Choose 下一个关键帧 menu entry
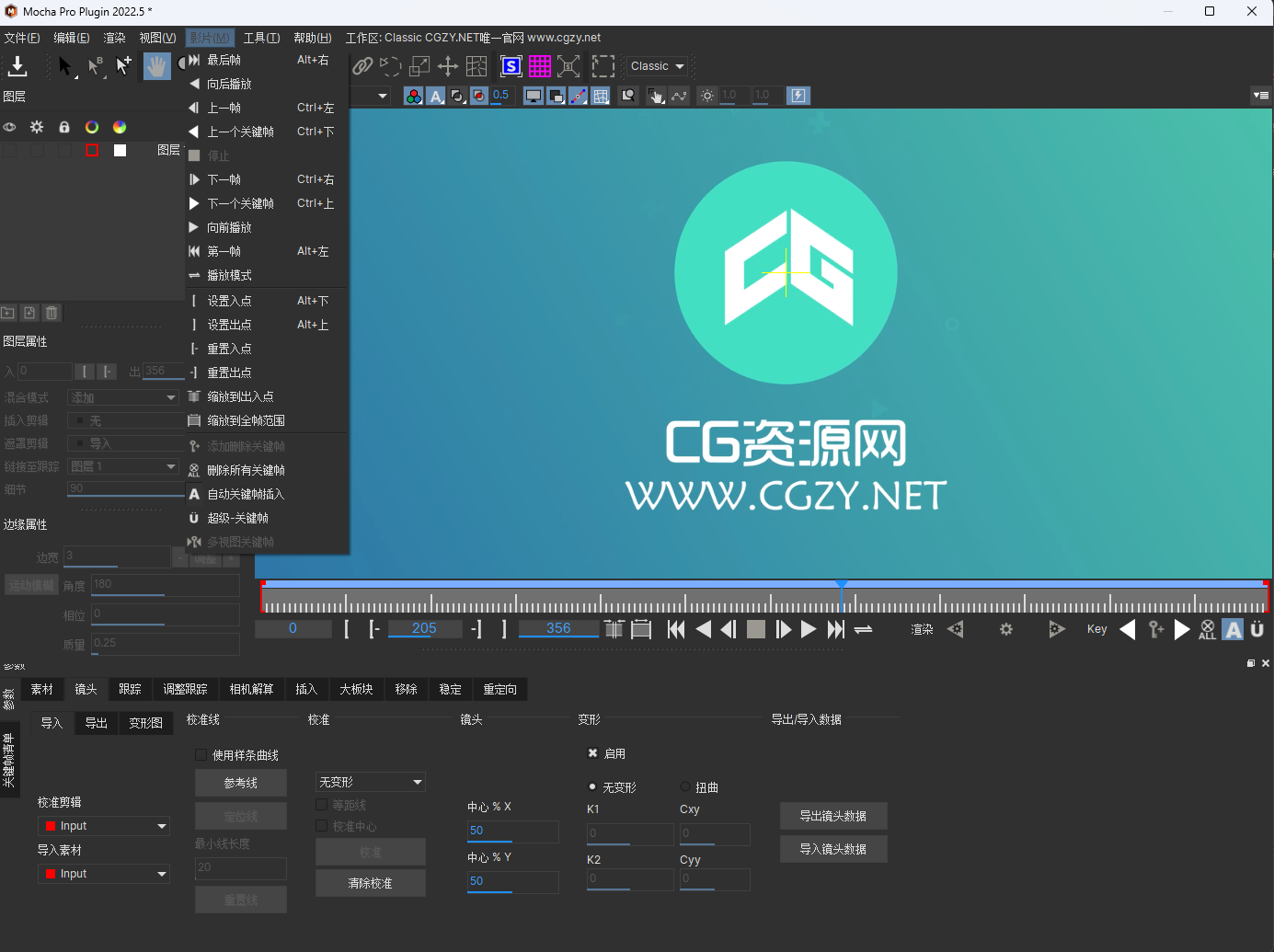This screenshot has width=1274, height=952. (267, 203)
